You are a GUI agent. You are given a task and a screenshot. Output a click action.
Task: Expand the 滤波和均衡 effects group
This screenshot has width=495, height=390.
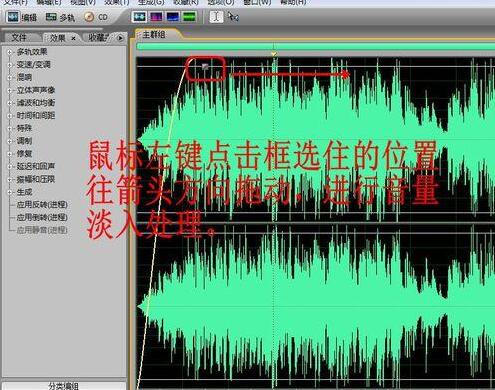click(x=10, y=103)
